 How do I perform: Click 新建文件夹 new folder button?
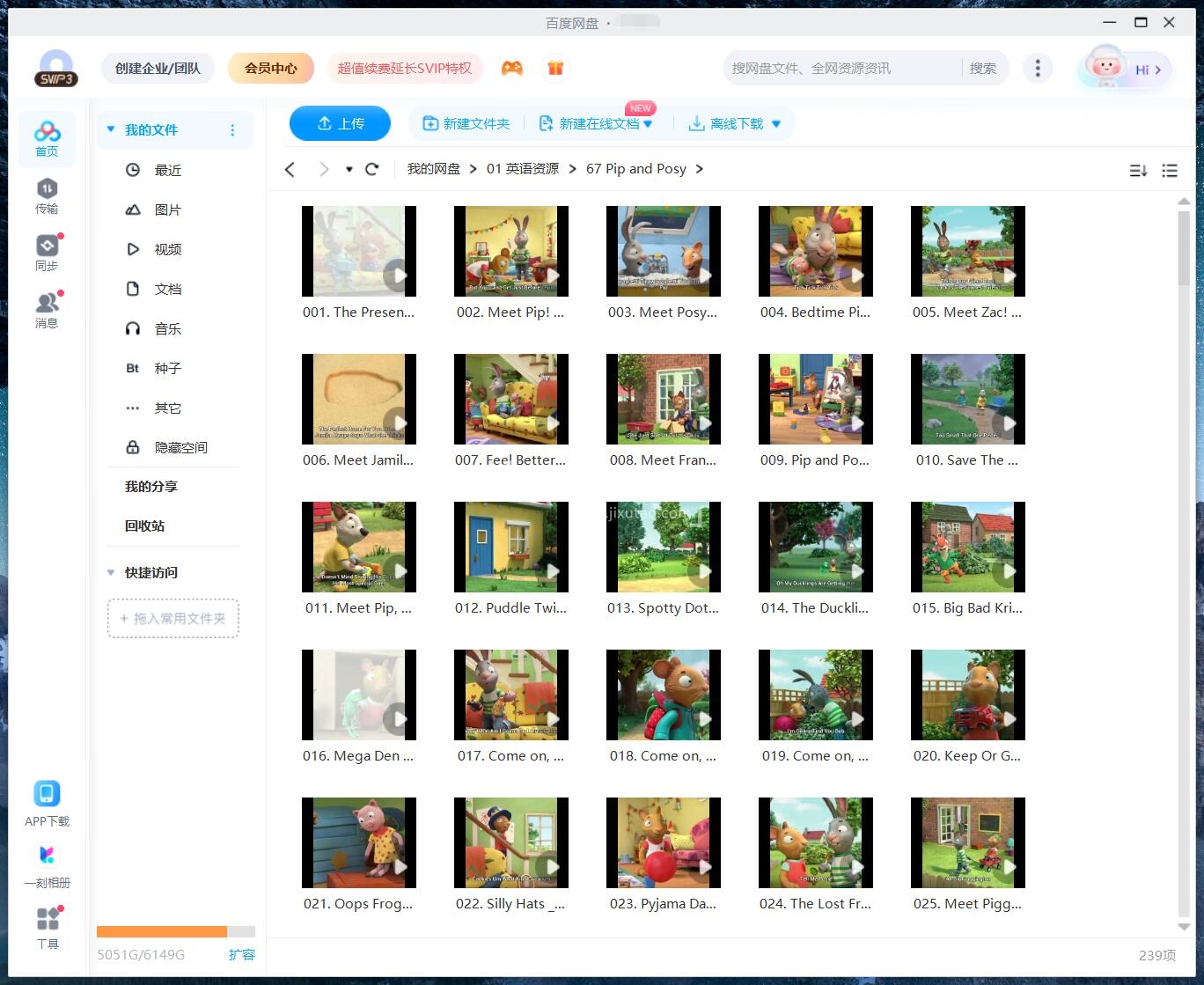(x=466, y=124)
